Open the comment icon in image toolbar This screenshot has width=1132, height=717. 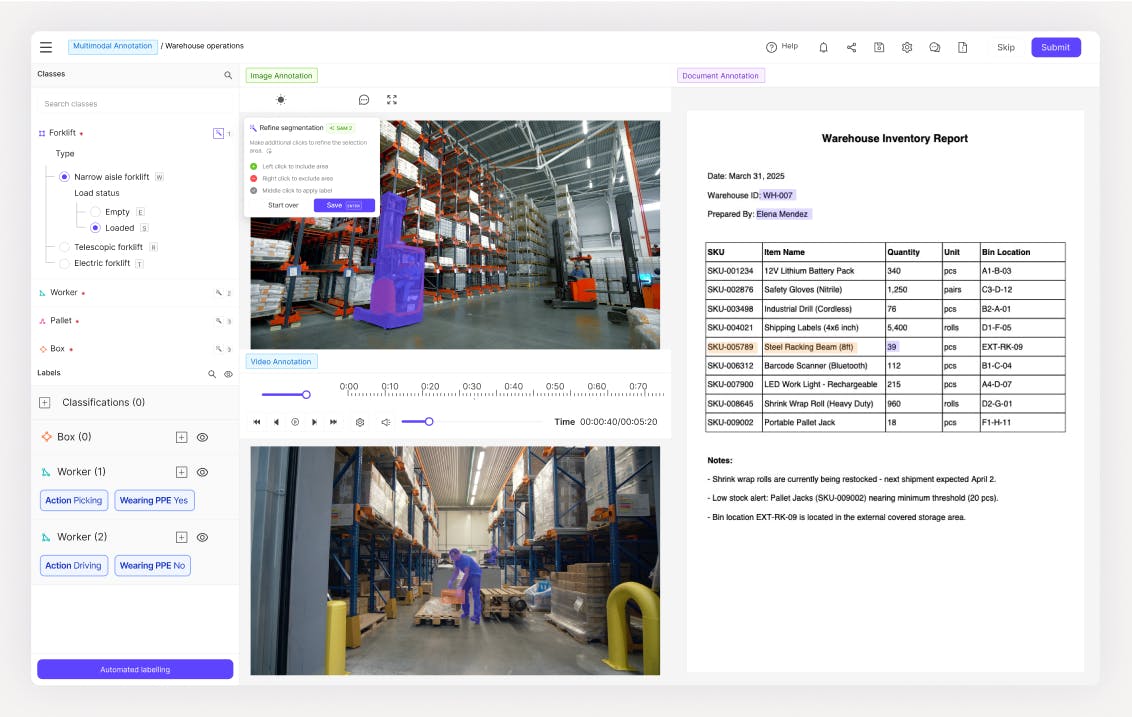click(x=364, y=100)
